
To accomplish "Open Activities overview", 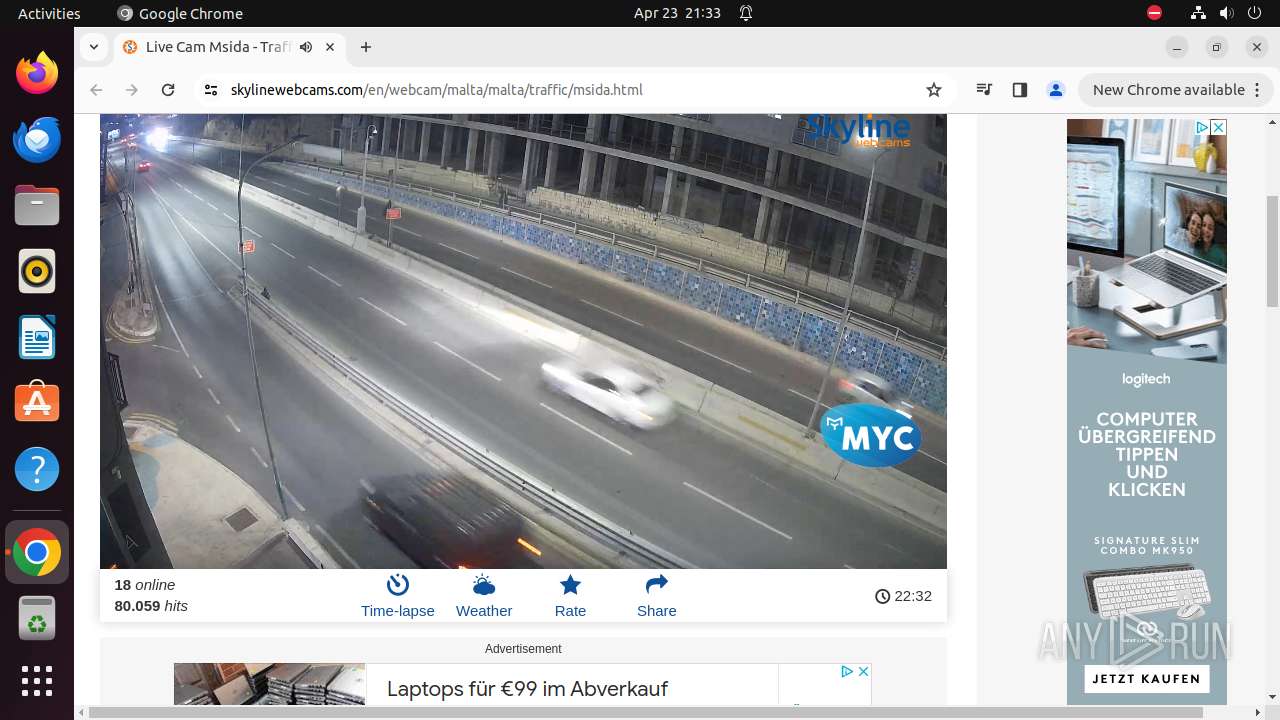I will (x=49, y=13).
